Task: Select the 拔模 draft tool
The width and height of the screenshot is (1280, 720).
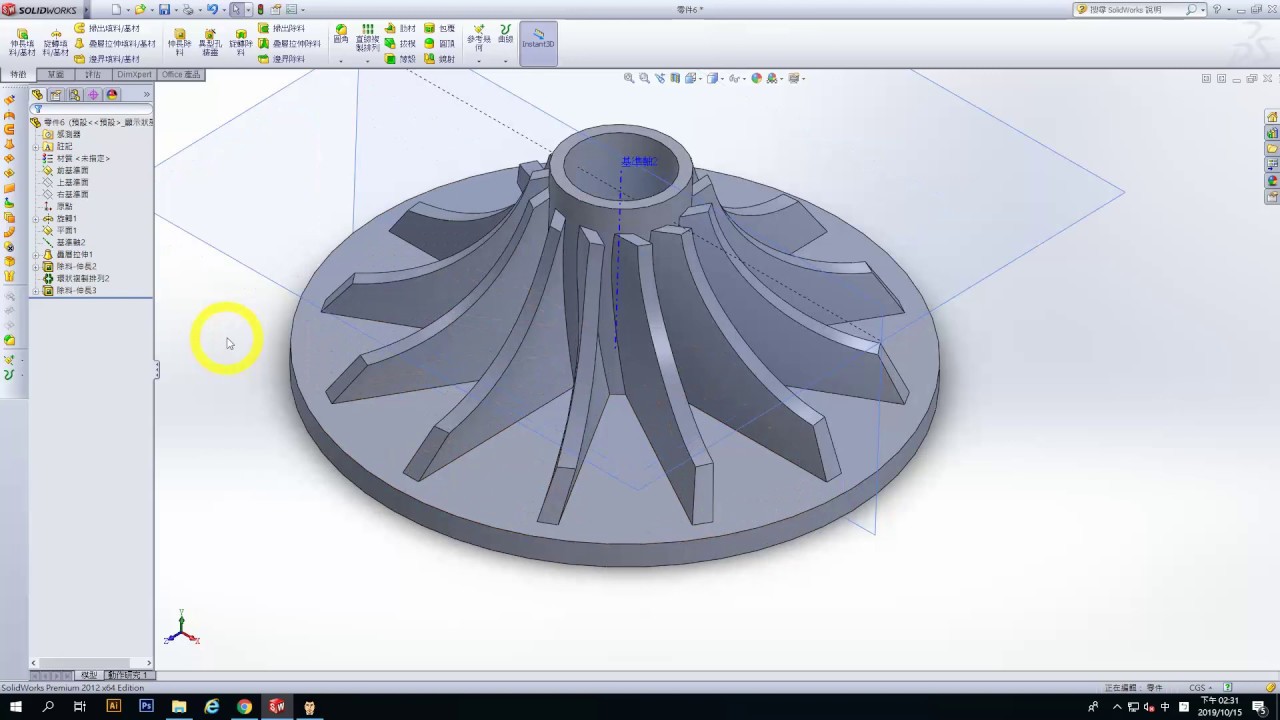Action: tap(400, 44)
